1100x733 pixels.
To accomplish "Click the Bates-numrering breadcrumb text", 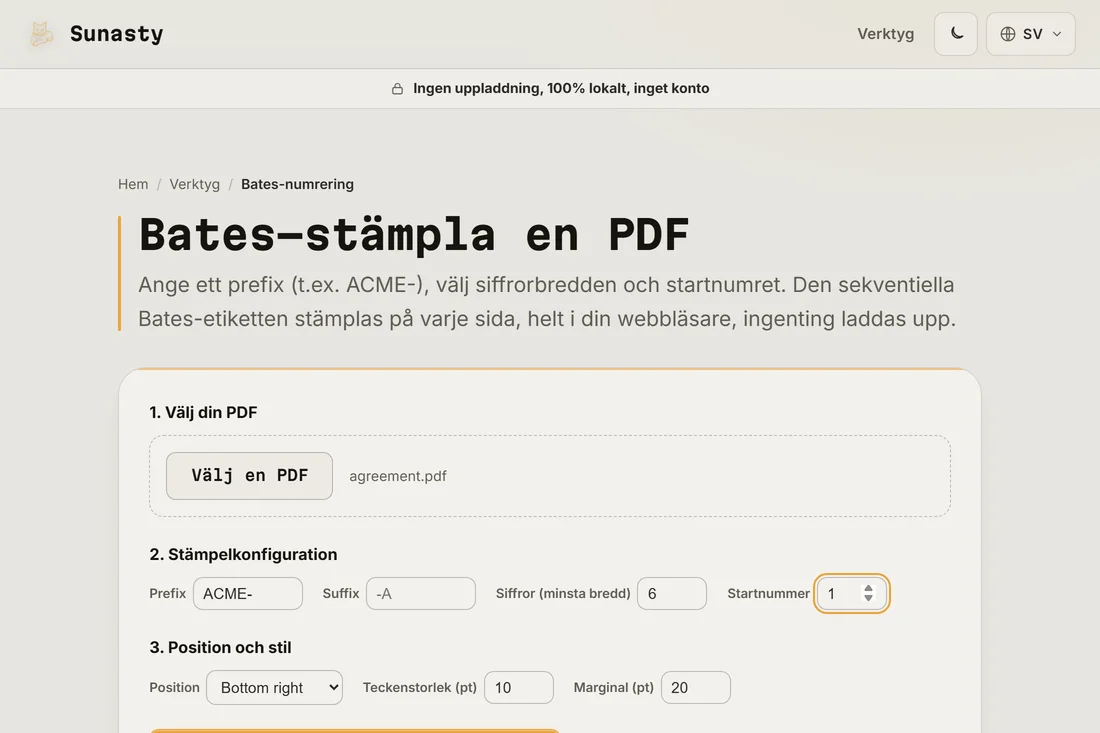I will click(x=297, y=184).
